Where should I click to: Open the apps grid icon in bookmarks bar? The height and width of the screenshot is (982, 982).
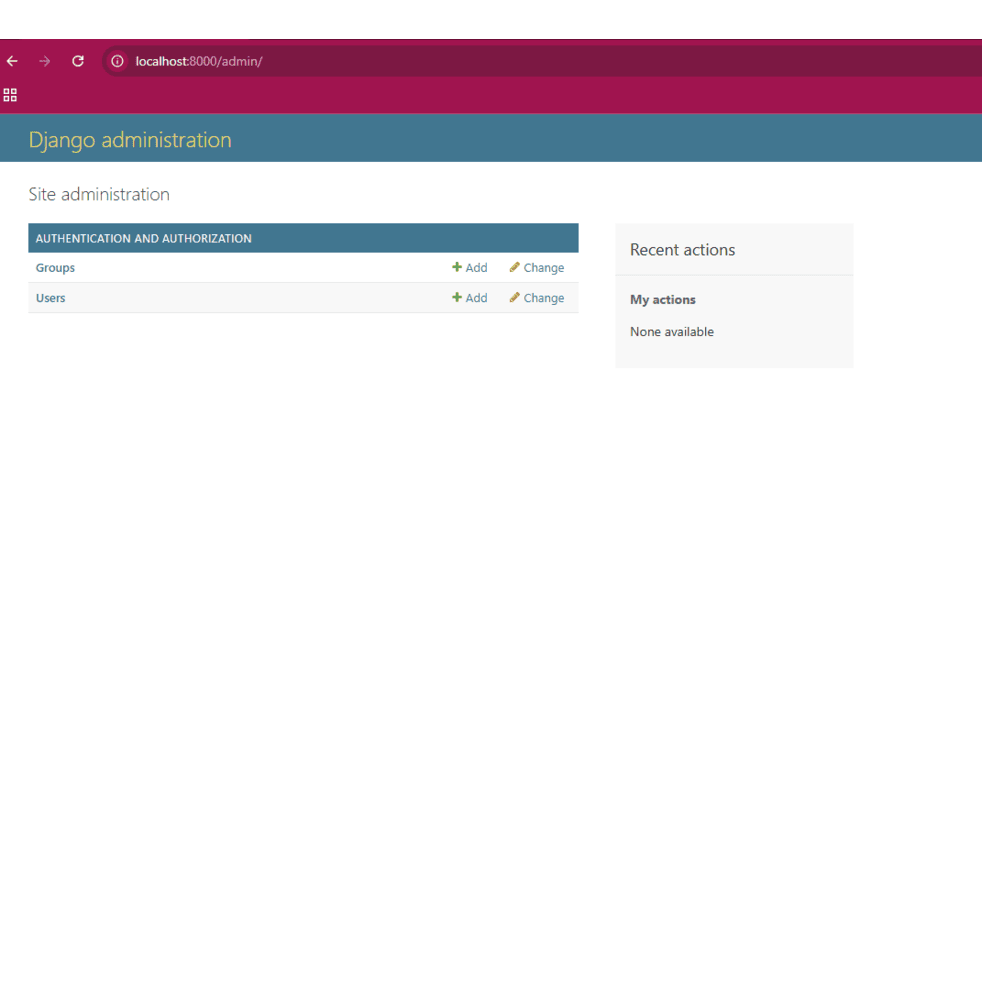(10, 95)
